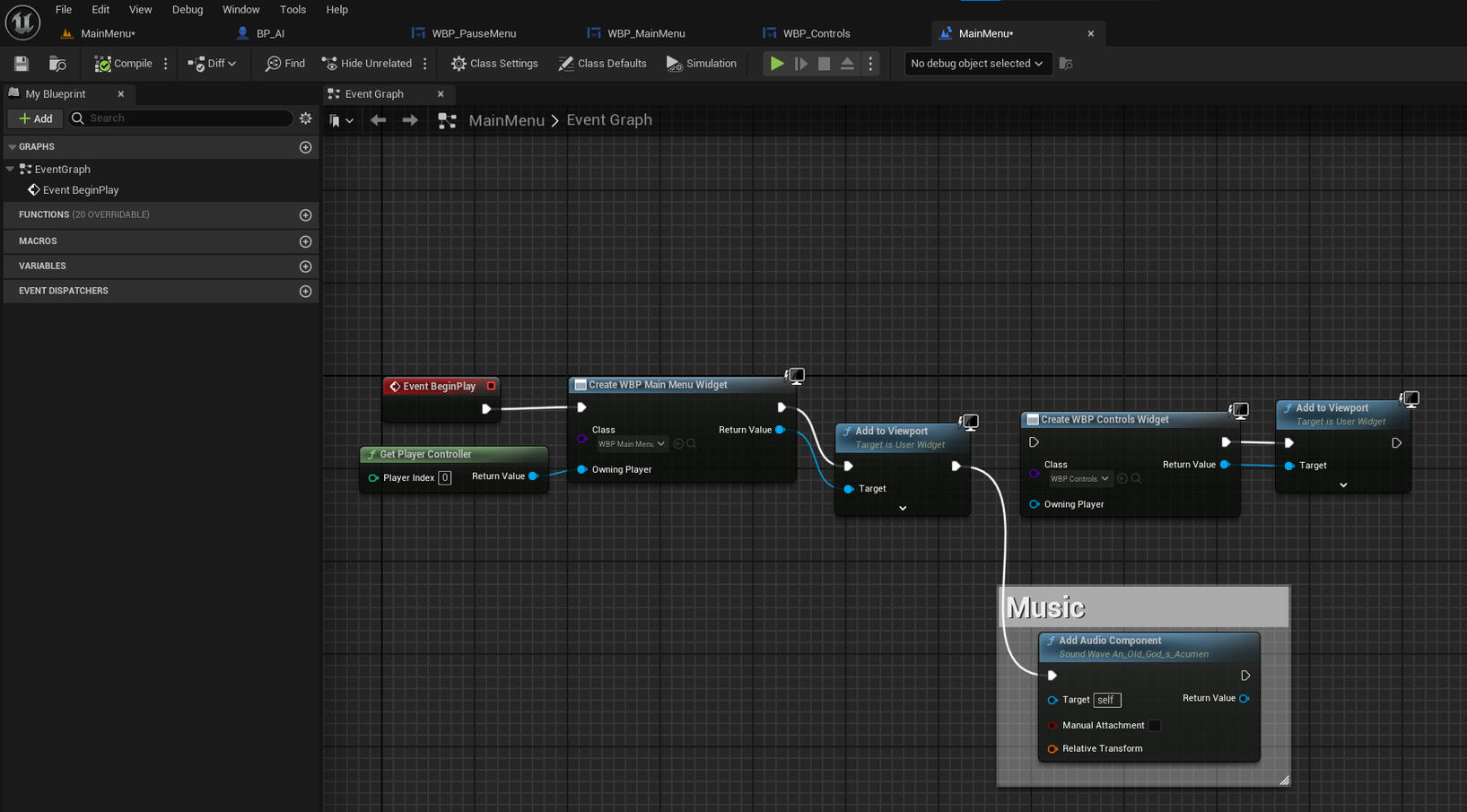Compile the blueprint
This screenshot has width=1467, height=812.
coord(124,64)
